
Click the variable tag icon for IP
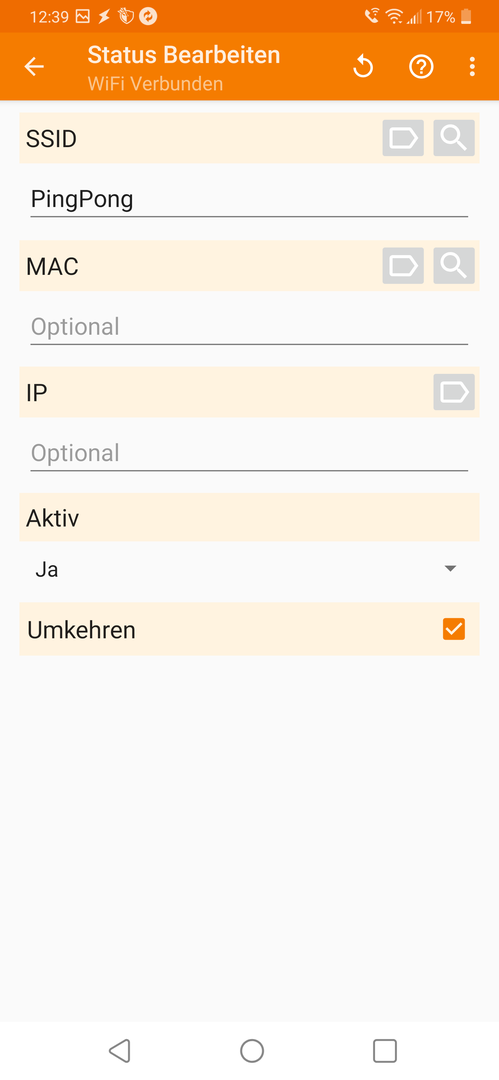tap(454, 393)
